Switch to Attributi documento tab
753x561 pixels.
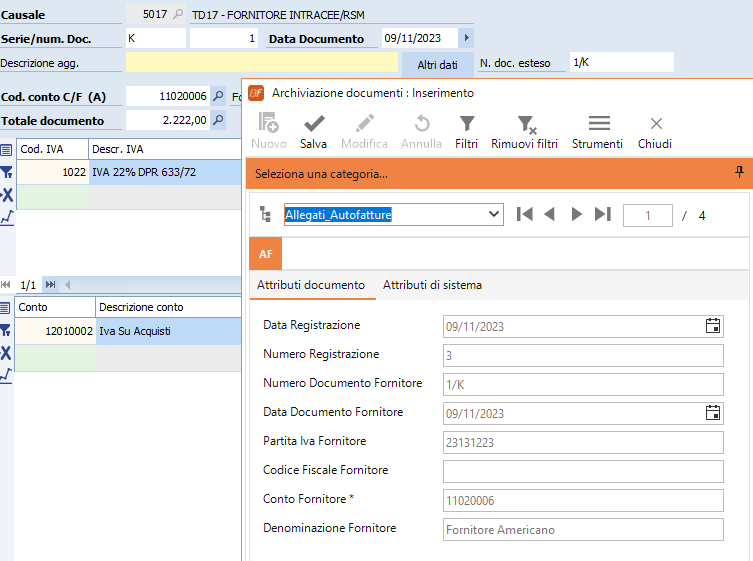pyautogui.click(x=311, y=285)
